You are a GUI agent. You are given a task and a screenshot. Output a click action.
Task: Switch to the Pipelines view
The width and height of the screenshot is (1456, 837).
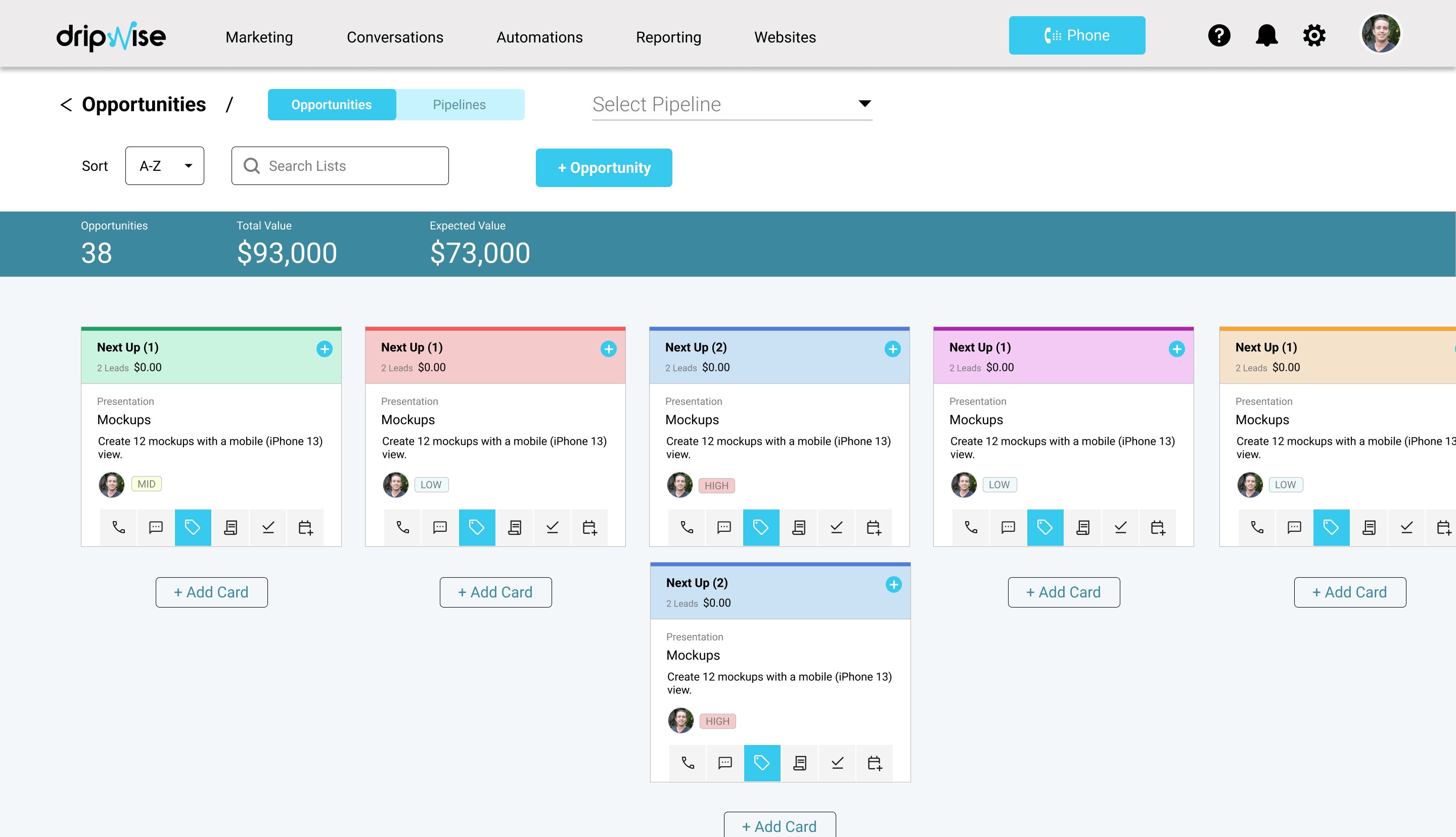point(459,105)
